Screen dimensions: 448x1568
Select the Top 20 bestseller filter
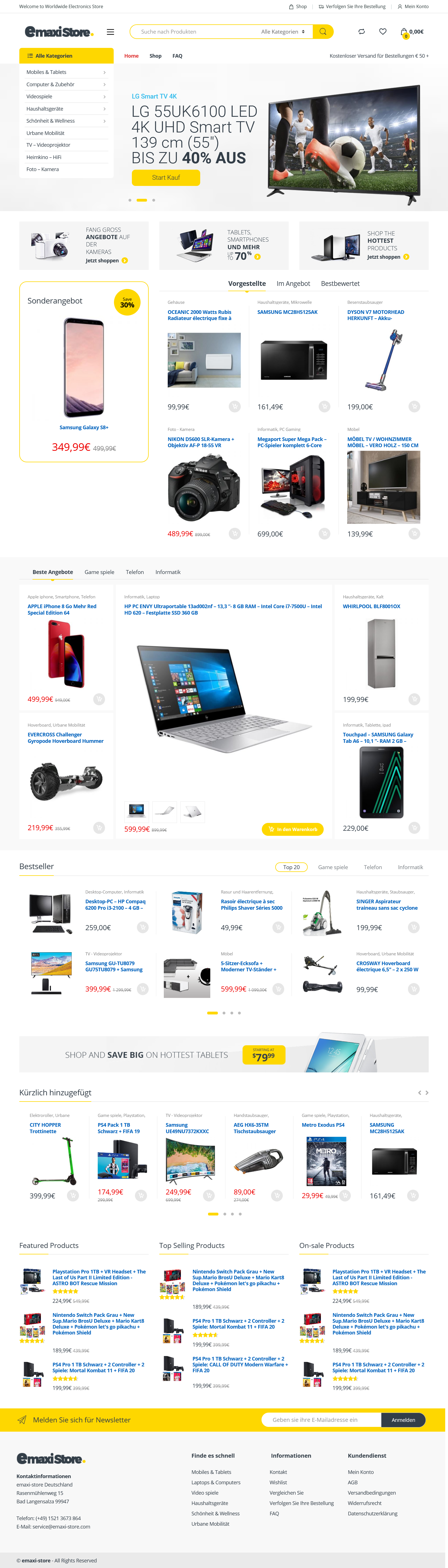tap(291, 867)
